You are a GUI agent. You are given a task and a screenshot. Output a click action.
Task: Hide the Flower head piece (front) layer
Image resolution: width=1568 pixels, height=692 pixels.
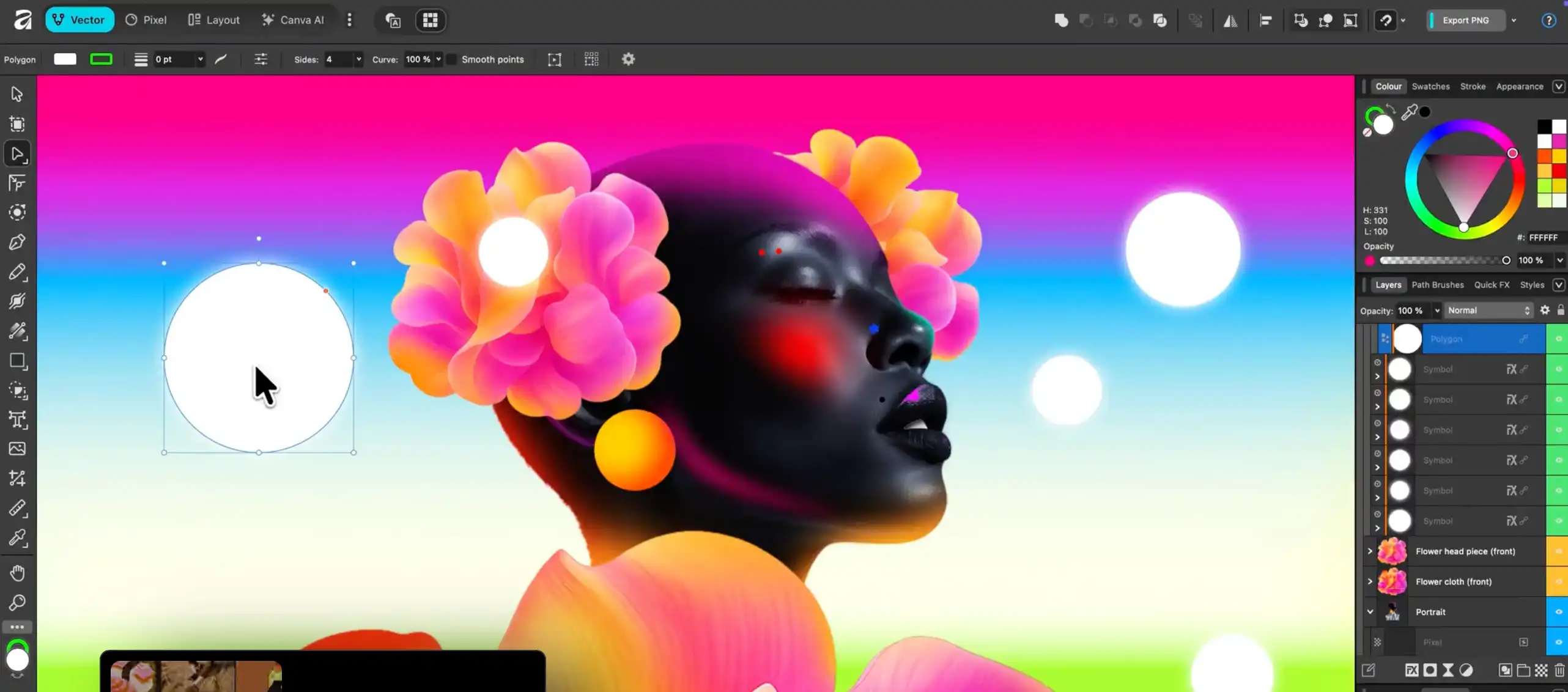pyautogui.click(x=1558, y=551)
